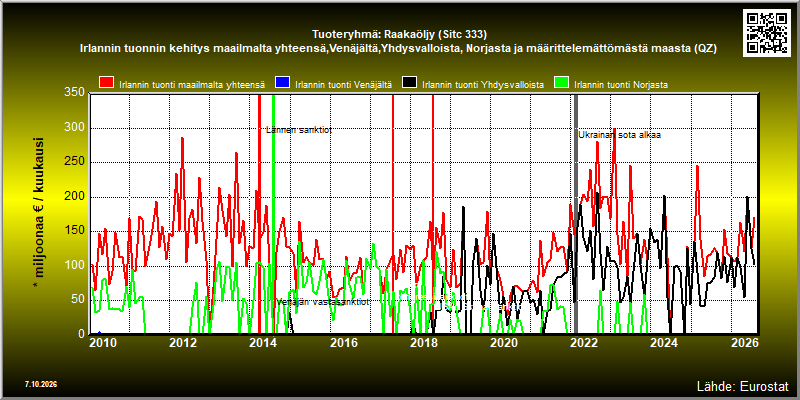Click x-axis year label 2026
Viewport: 800px width, 400px height.
pos(744,342)
